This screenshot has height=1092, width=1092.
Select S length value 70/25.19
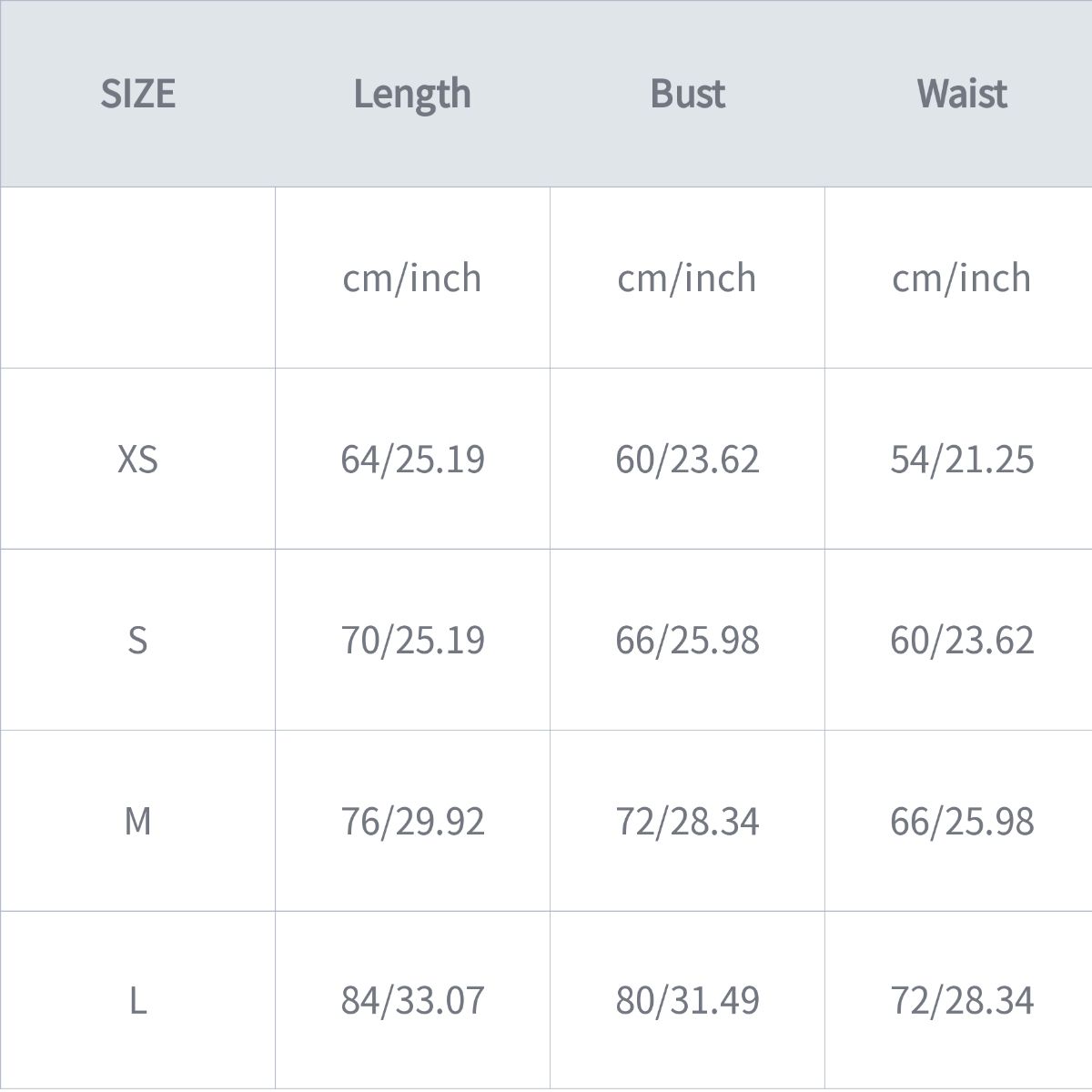412,640
